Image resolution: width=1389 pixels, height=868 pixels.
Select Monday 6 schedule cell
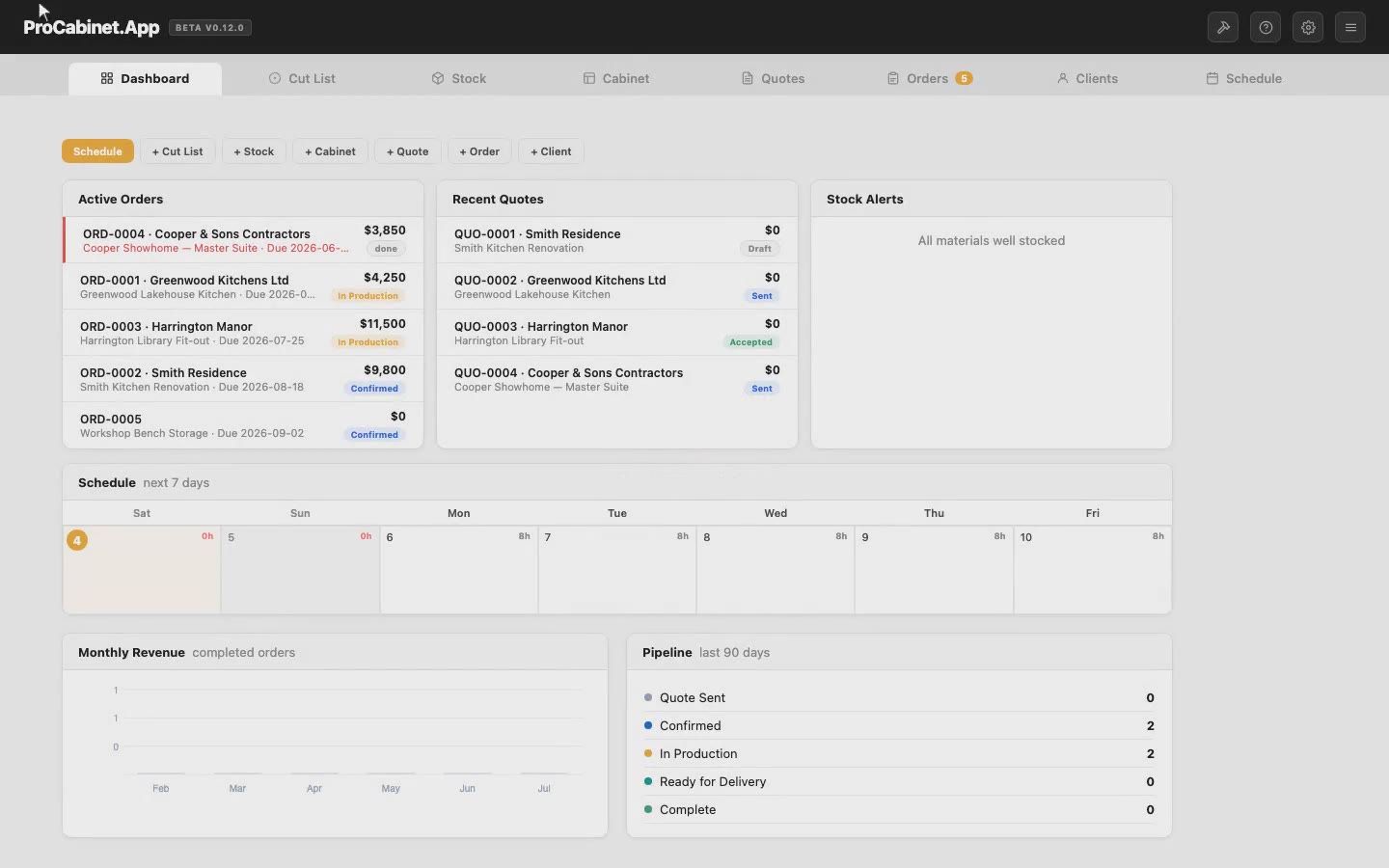pyautogui.click(x=459, y=570)
